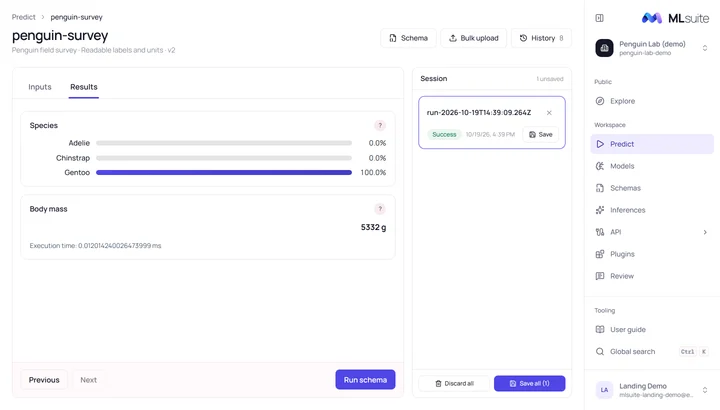Click the LA user avatar

(x=604, y=390)
